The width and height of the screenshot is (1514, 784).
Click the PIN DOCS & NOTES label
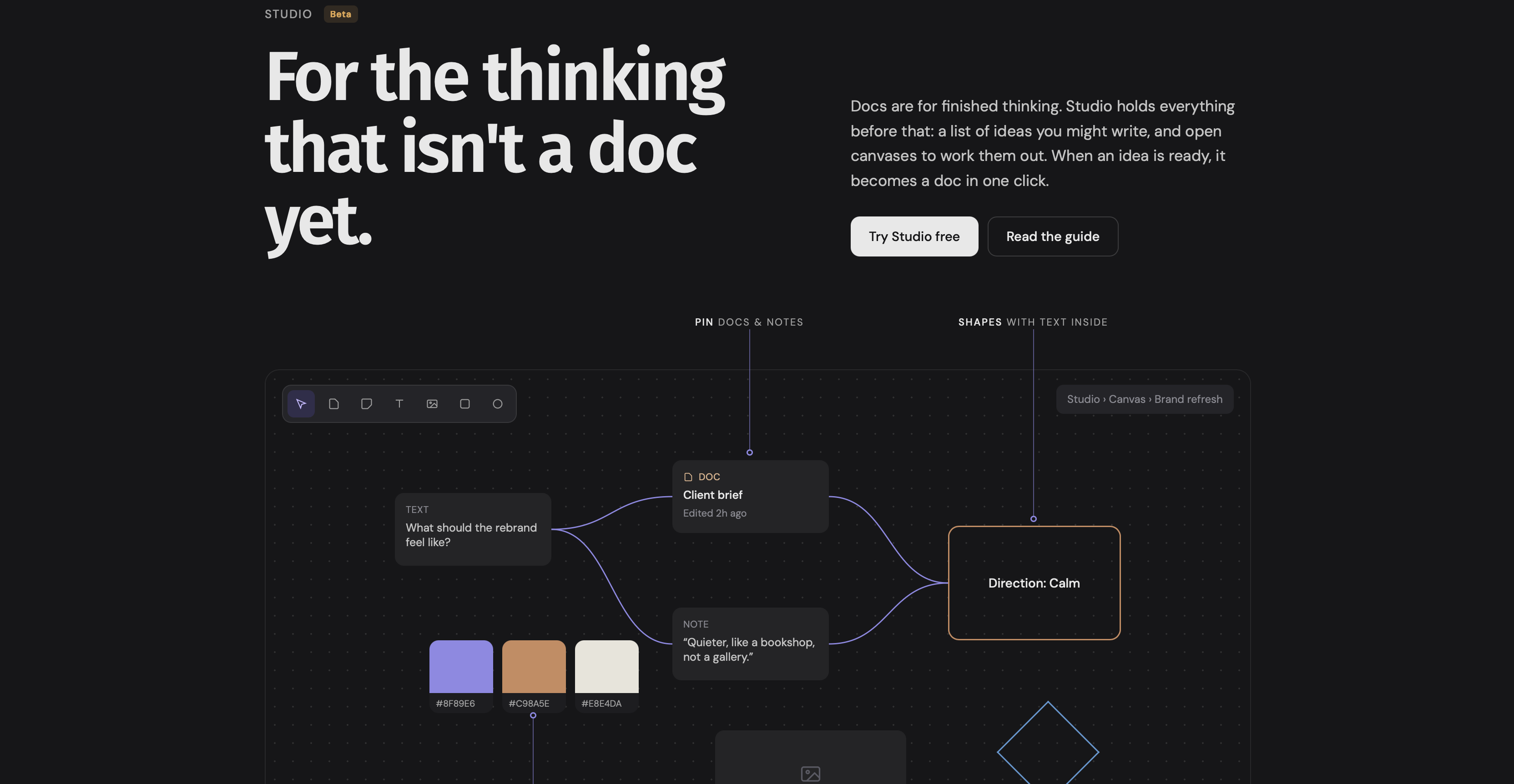pos(749,322)
